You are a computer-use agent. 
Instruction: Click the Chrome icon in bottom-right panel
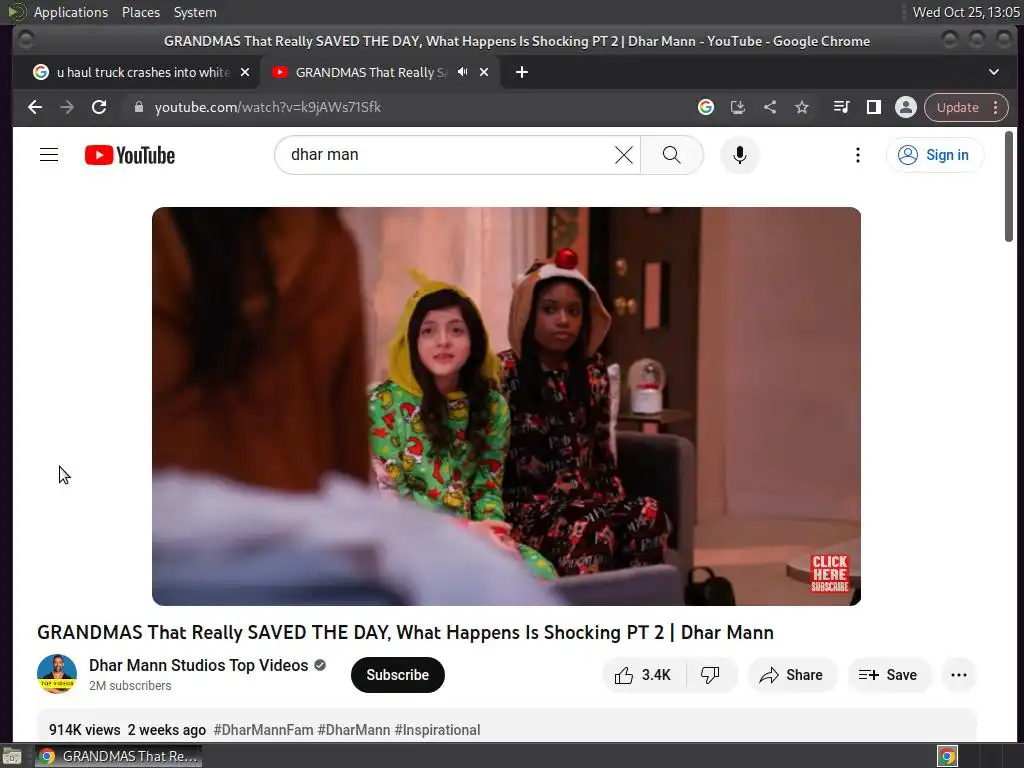(947, 756)
